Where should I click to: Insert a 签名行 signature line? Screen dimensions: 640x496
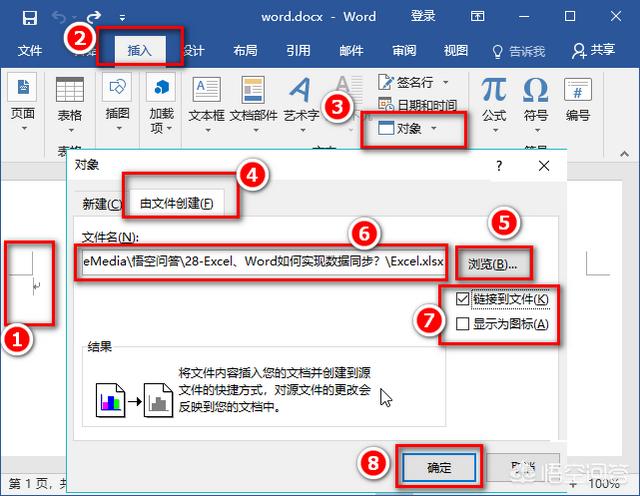click(405, 83)
